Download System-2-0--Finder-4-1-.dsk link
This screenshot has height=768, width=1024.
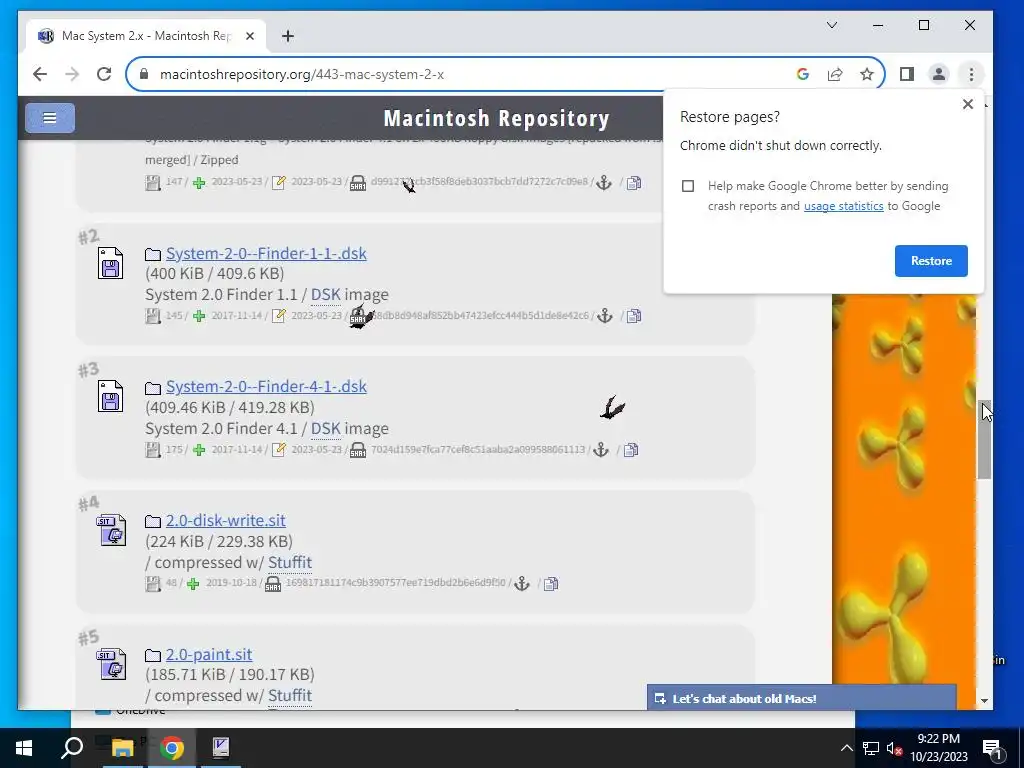tap(266, 387)
